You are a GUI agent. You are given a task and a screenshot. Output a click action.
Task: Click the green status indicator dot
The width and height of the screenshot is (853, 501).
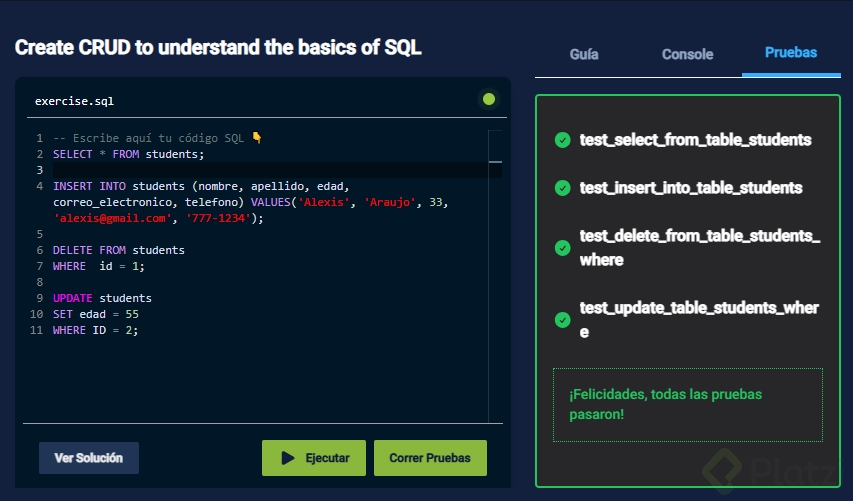[489, 99]
